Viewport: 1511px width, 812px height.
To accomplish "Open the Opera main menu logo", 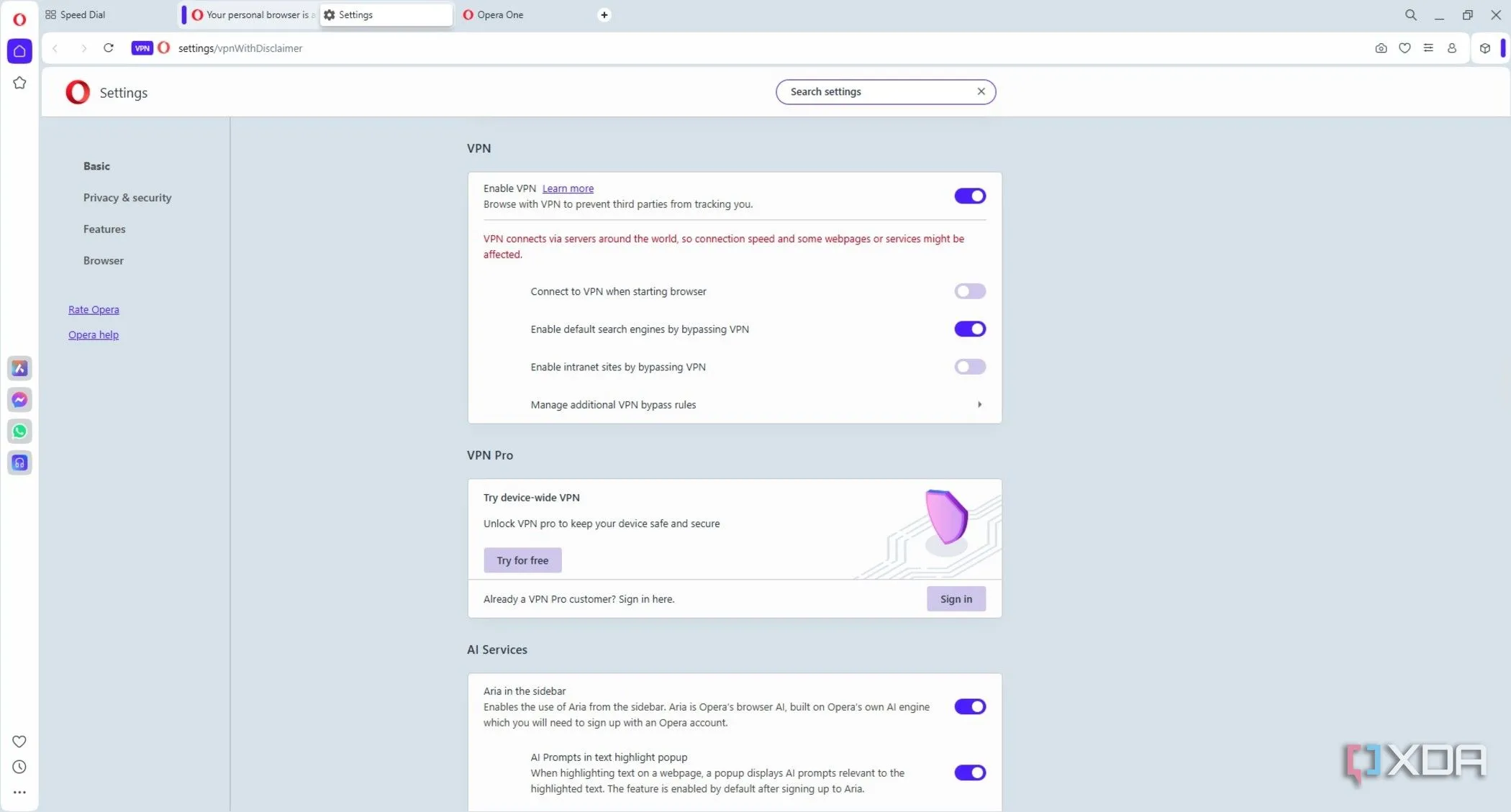I will [x=19, y=19].
